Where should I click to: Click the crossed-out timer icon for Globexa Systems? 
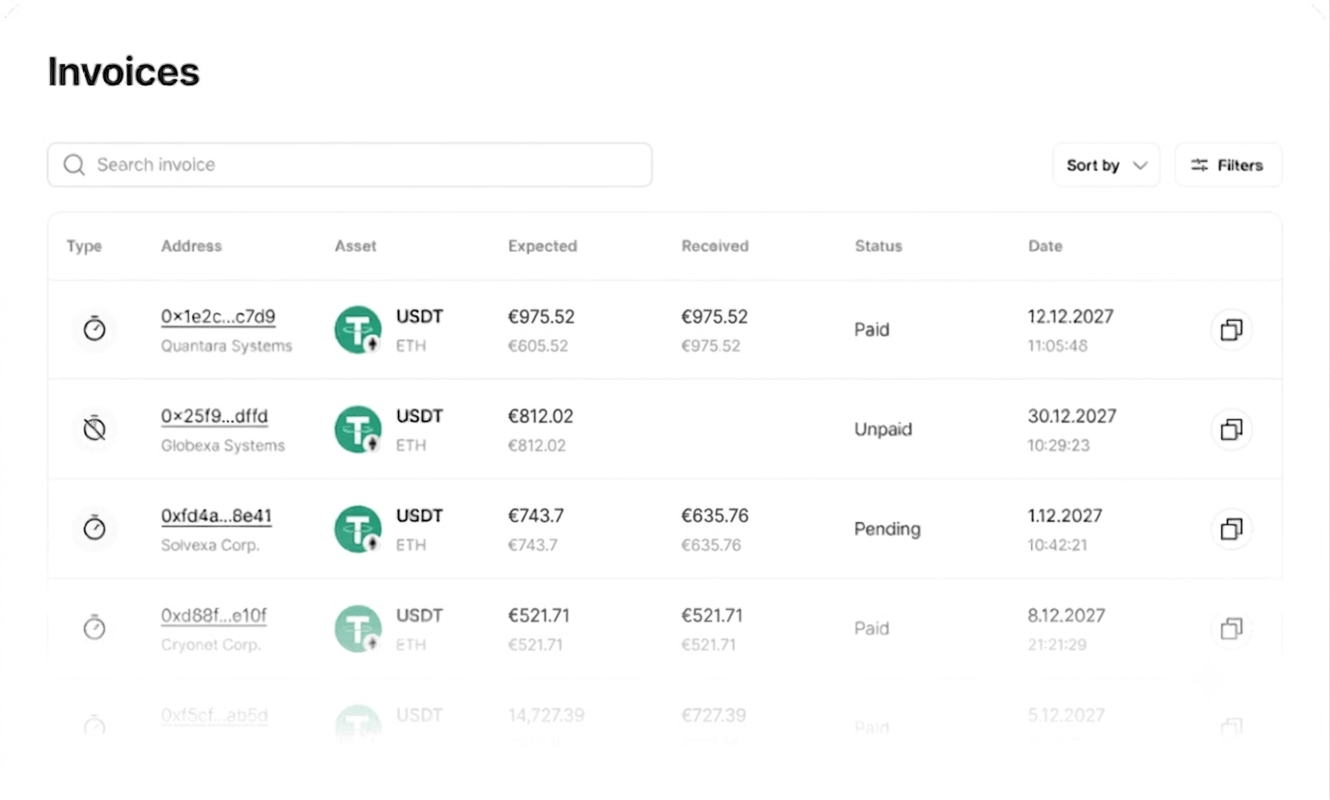click(94, 428)
